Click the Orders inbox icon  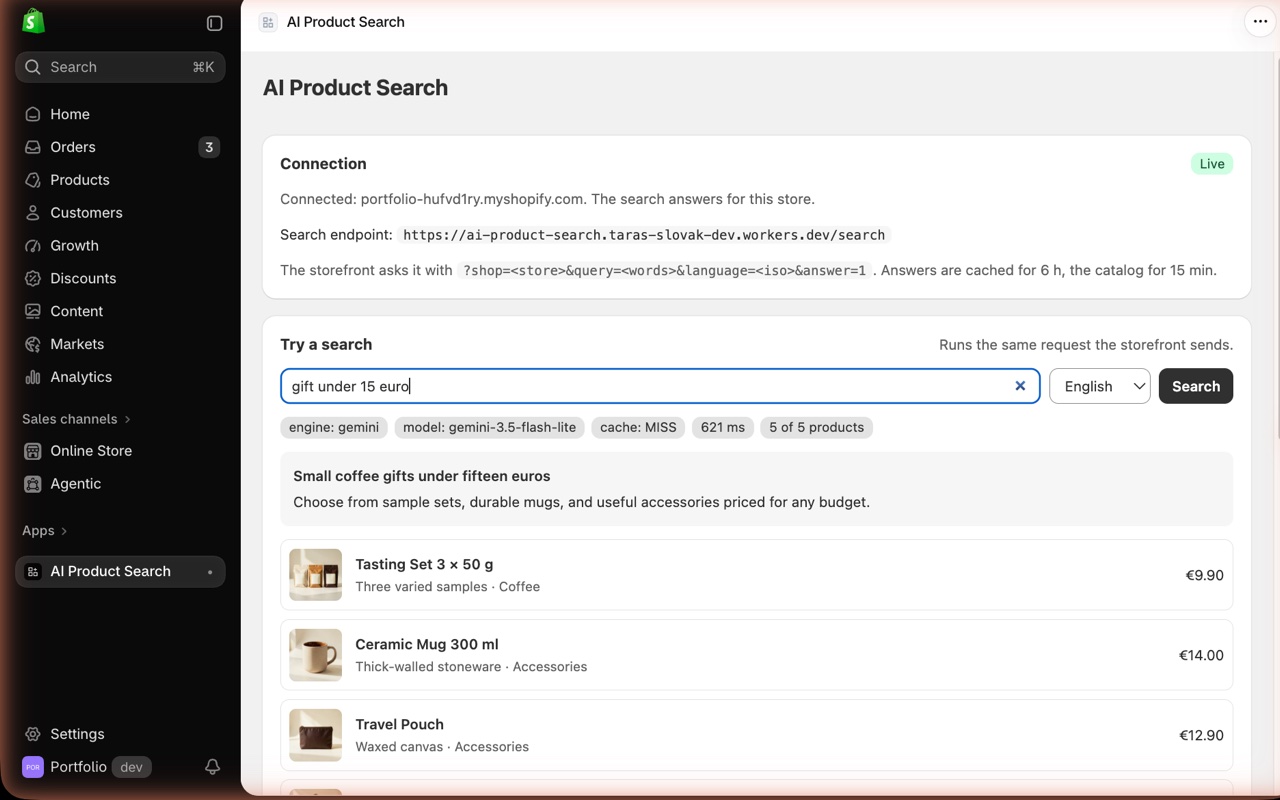tap(33, 147)
